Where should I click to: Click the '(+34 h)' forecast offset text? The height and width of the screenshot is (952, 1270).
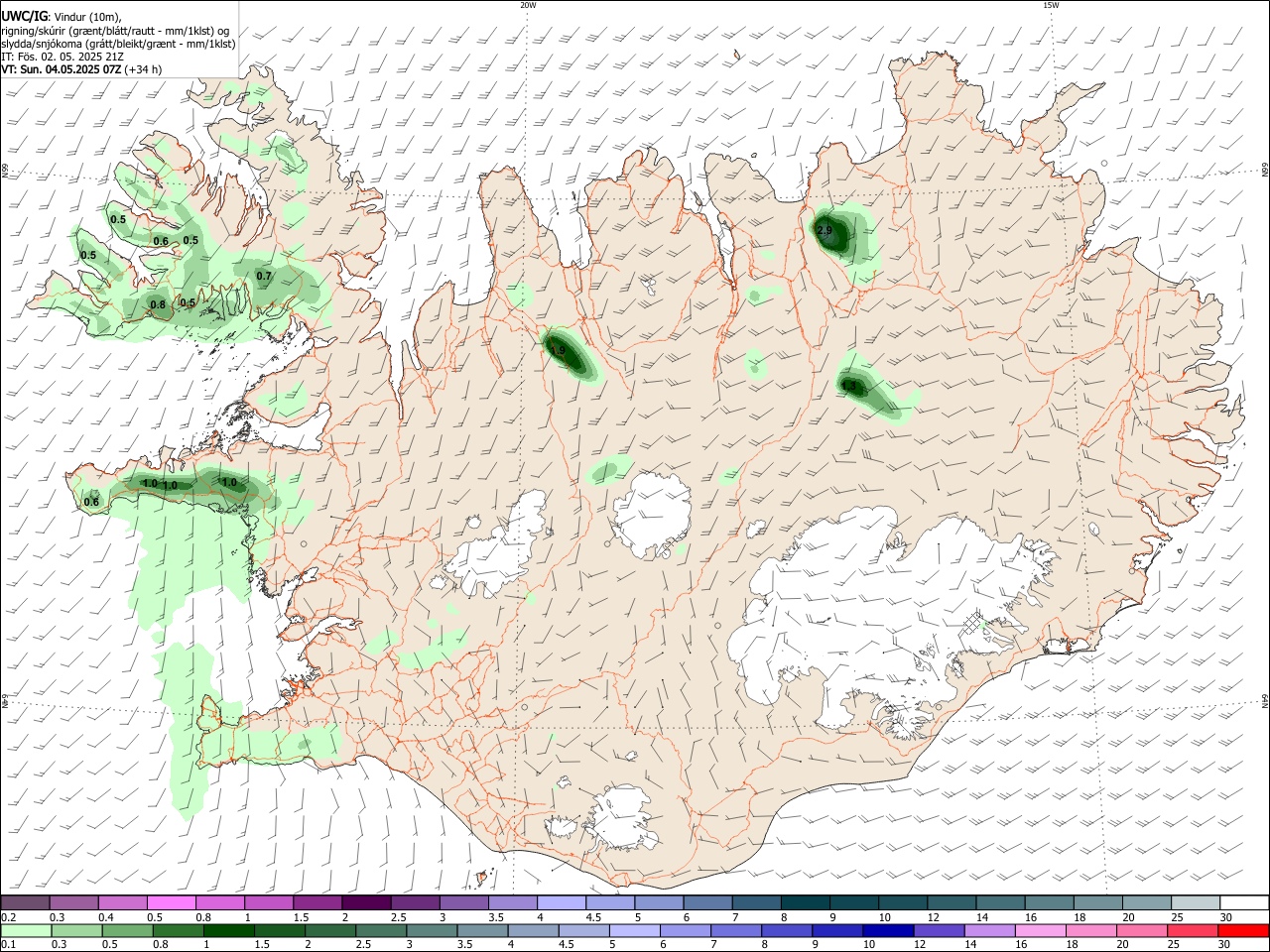coord(144,69)
